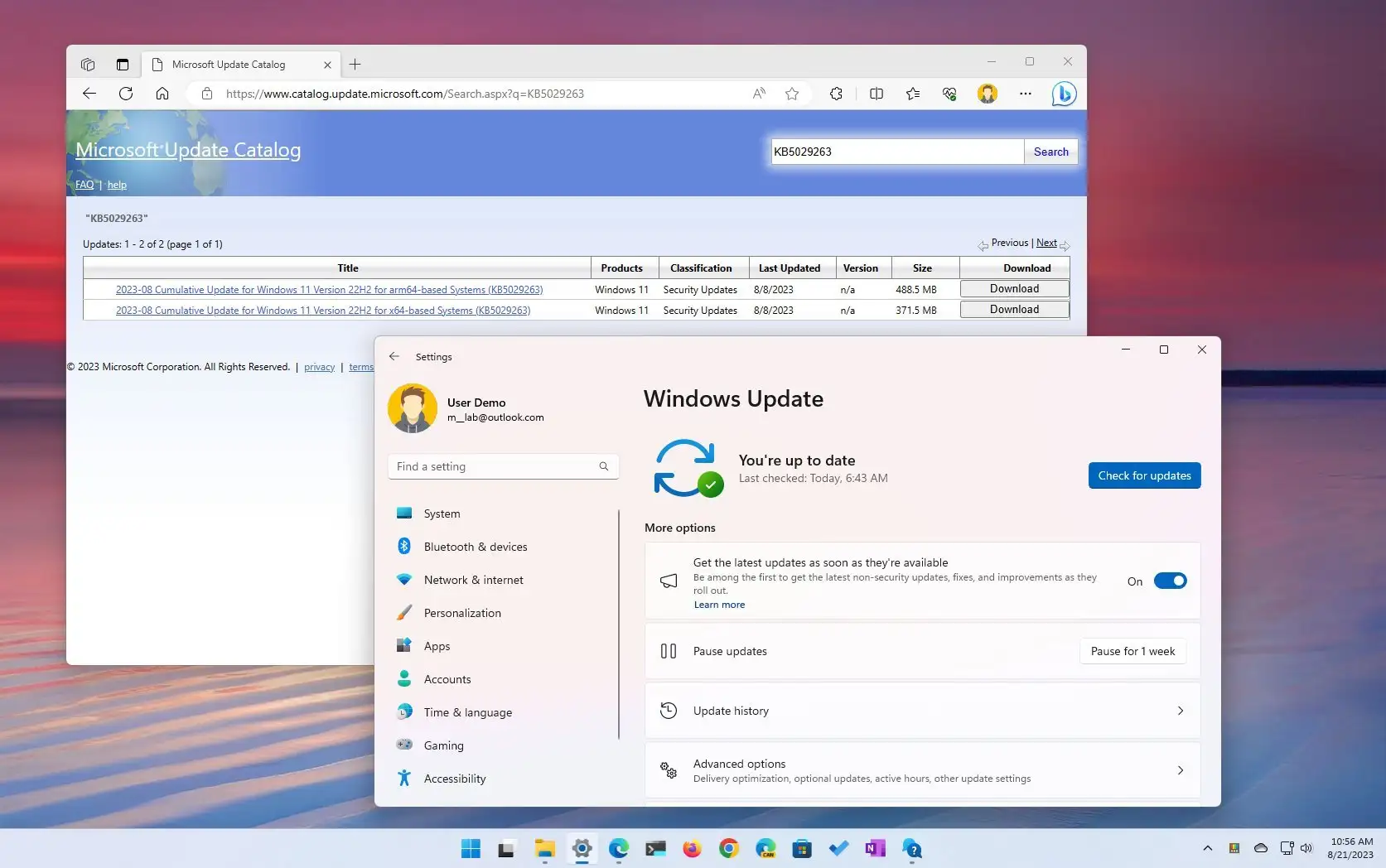Open Edge favorites list icon
This screenshot has height=868, width=1386.
913,94
